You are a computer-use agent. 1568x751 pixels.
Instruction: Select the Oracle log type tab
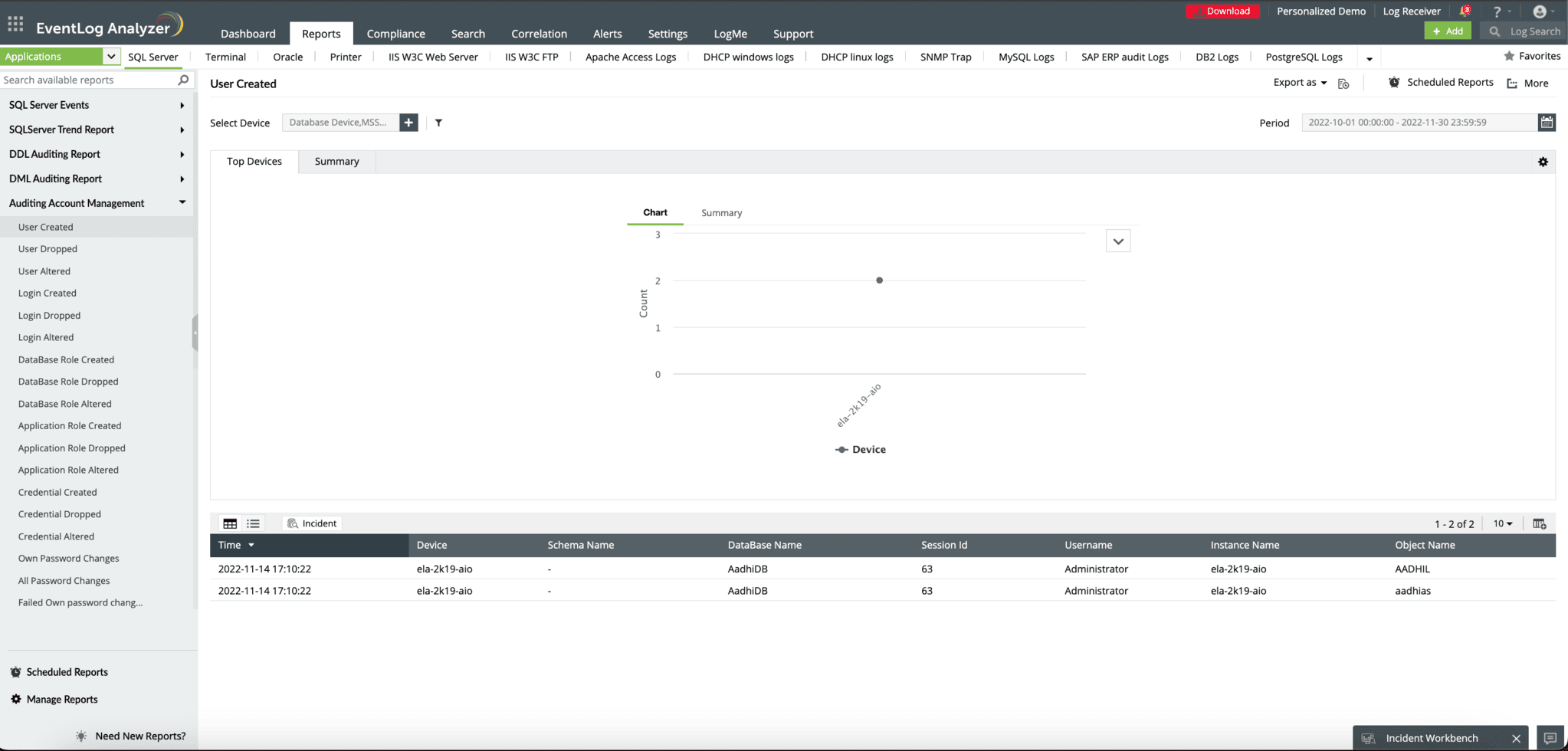pyautogui.click(x=287, y=57)
